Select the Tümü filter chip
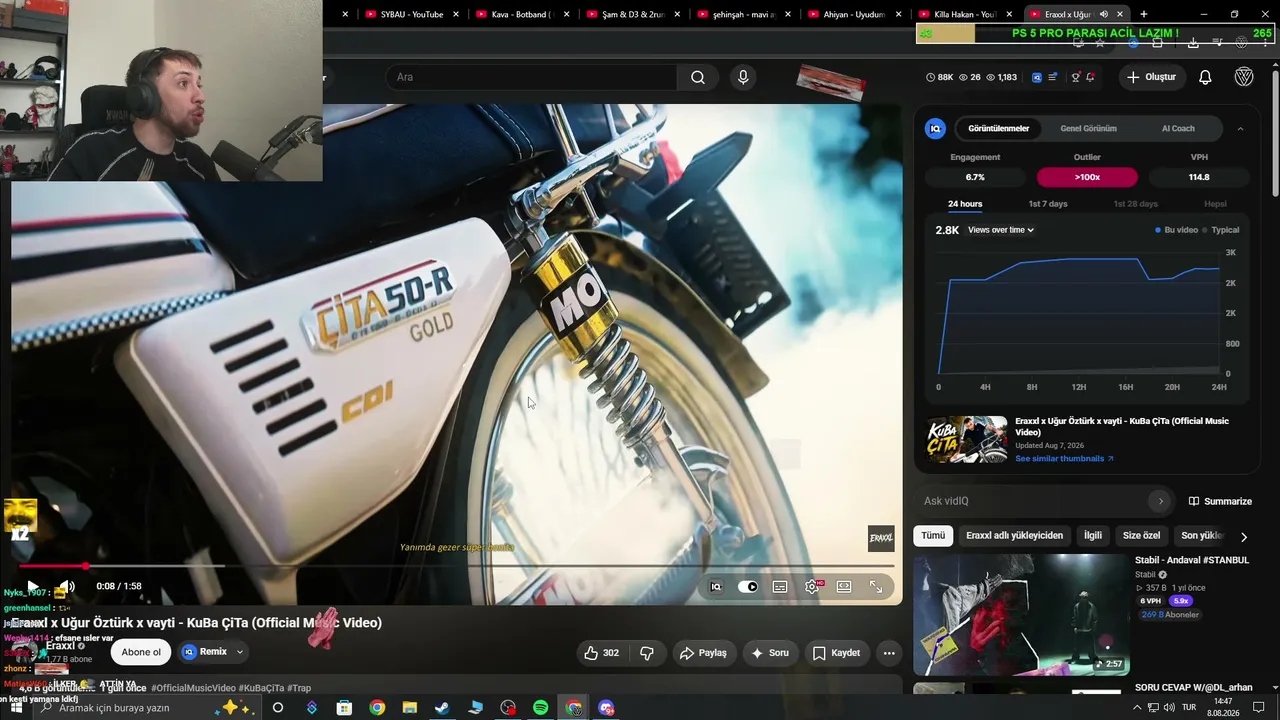Viewport: 1280px width, 720px height. tap(933, 536)
